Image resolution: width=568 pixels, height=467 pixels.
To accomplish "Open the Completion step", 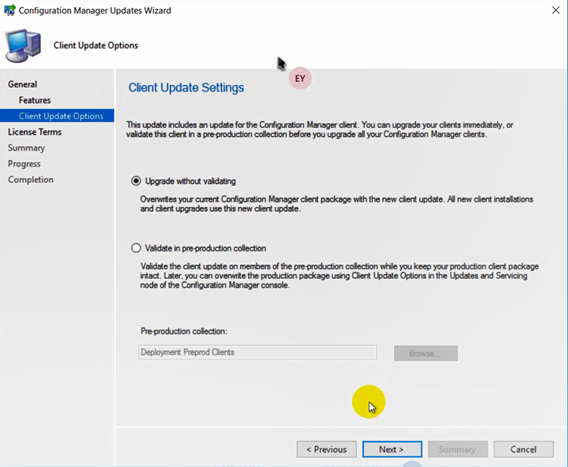I will pyautogui.click(x=31, y=180).
